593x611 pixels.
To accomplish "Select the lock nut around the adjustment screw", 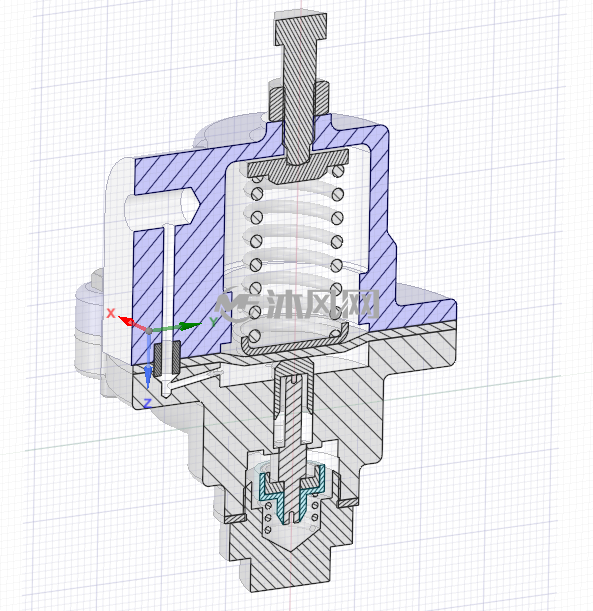I will click(x=299, y=101).
